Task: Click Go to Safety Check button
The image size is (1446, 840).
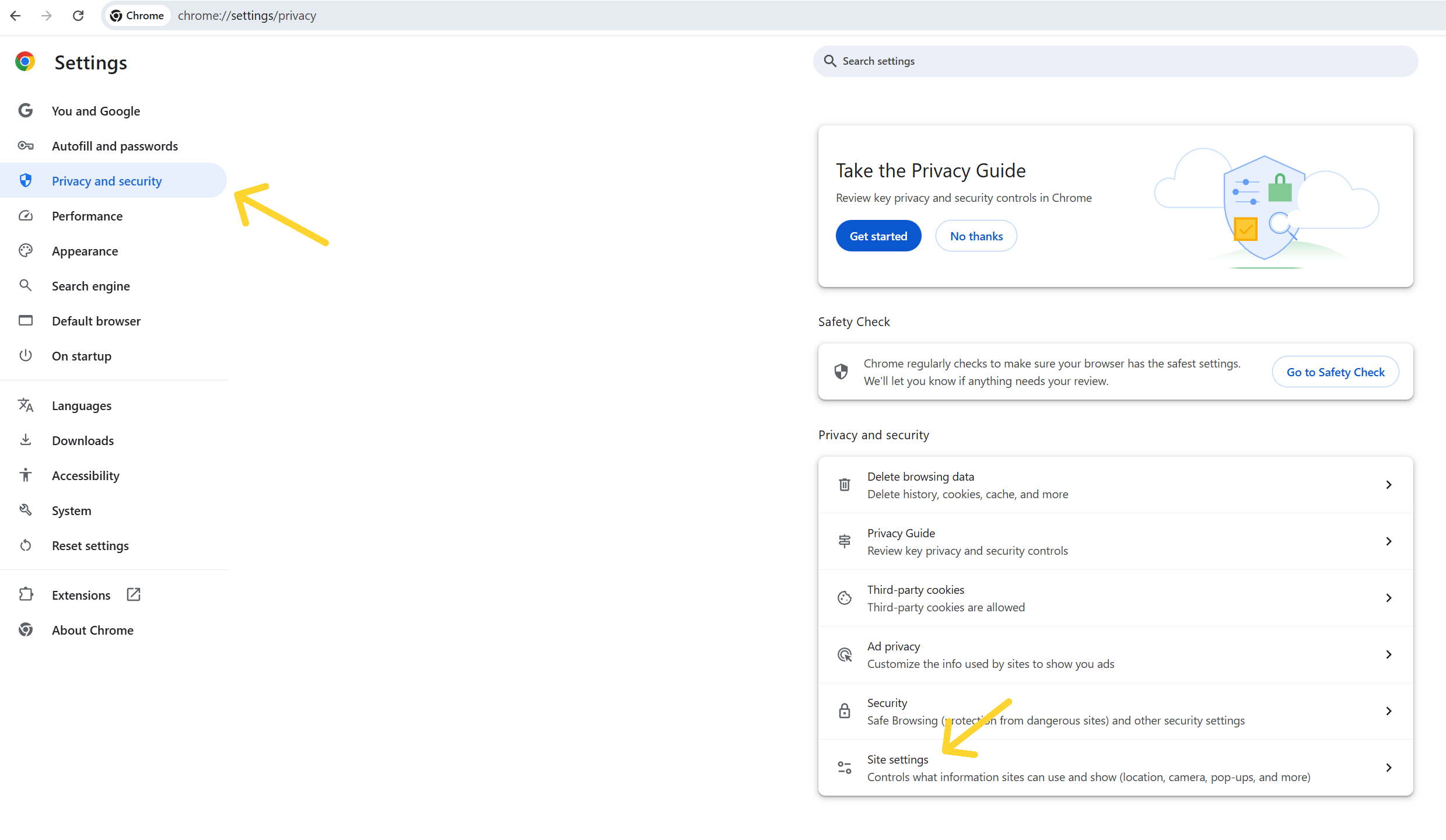Action: coord(1335,372)
